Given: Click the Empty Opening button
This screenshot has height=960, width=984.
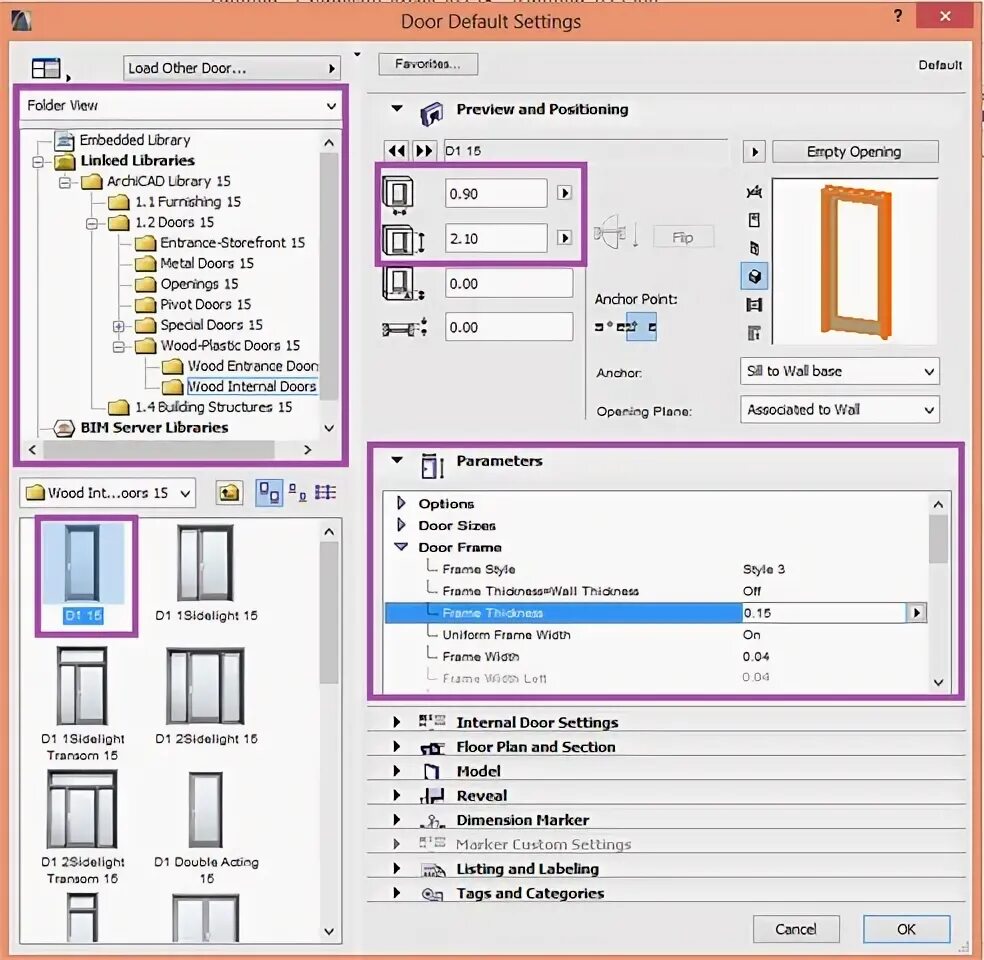Looking at the screenshot, I should pyautogui.click(x=855, y=152).
